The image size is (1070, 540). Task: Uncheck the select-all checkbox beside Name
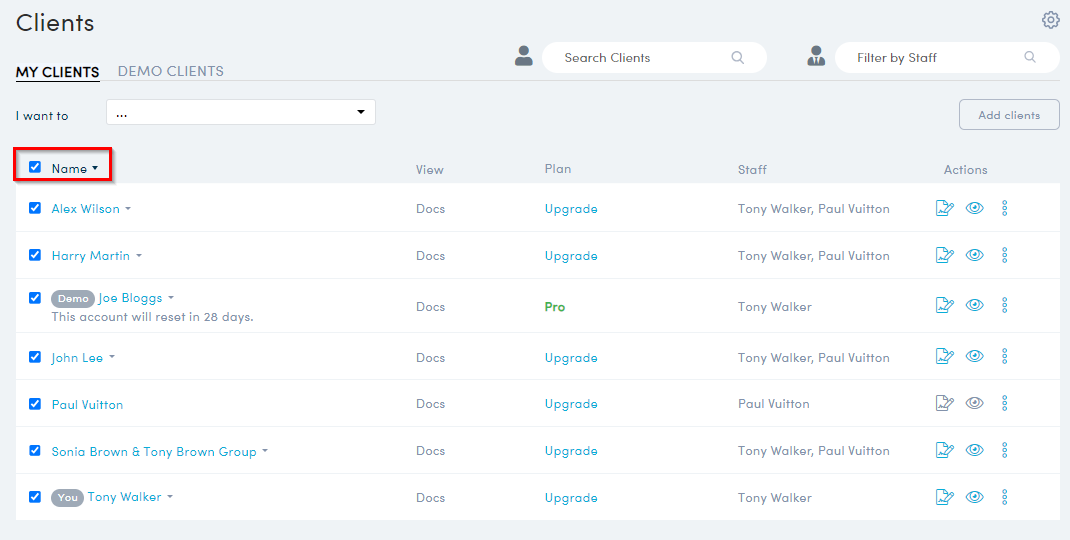tap(35, 167)
